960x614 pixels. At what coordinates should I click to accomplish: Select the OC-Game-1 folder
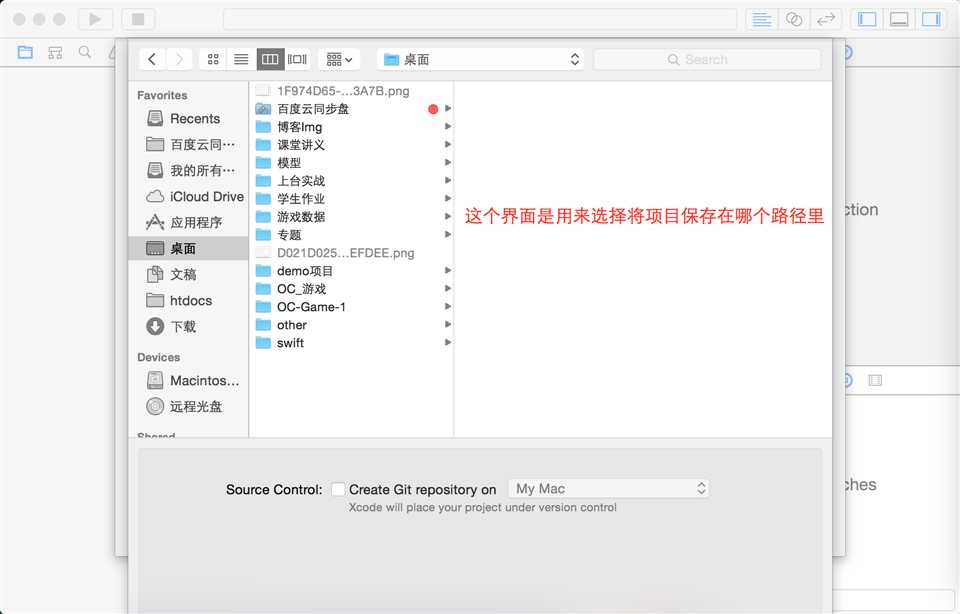tap(352, 307)
